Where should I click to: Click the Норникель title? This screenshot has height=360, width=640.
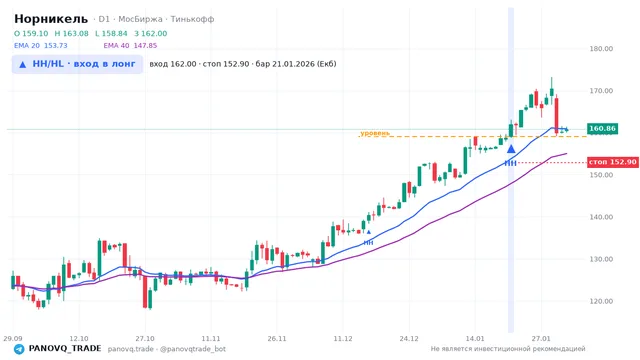51,19
